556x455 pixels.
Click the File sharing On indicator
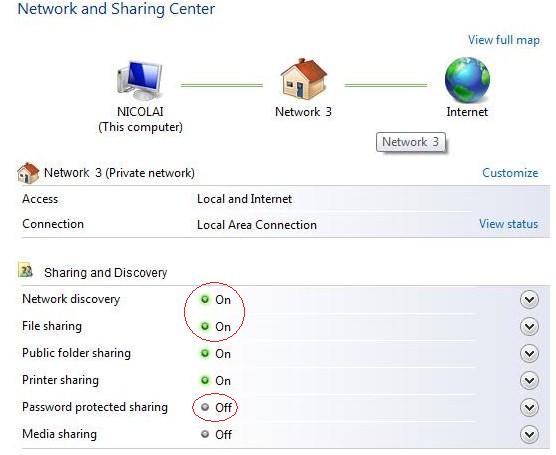click(216, 326)
